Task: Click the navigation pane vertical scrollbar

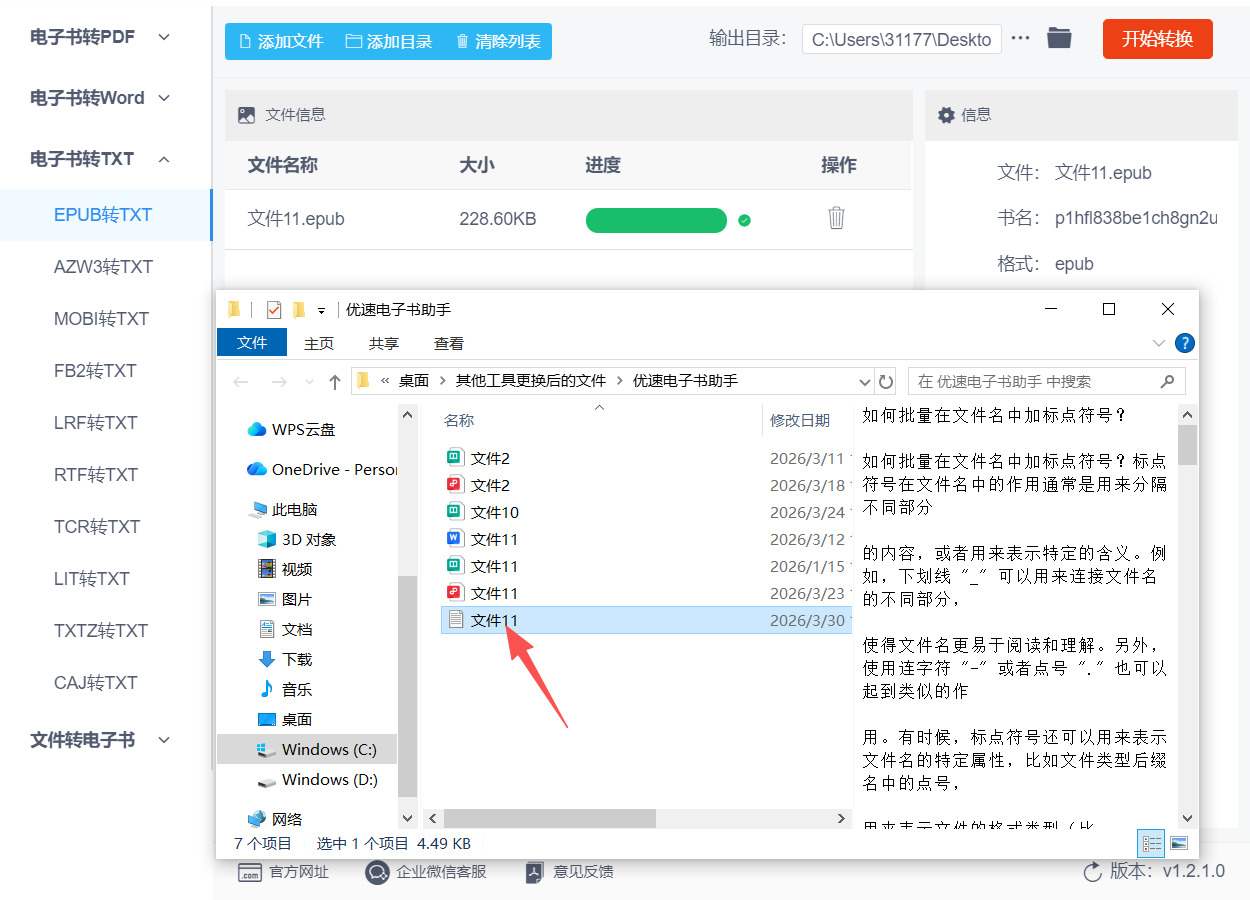Action: (407, 686)
